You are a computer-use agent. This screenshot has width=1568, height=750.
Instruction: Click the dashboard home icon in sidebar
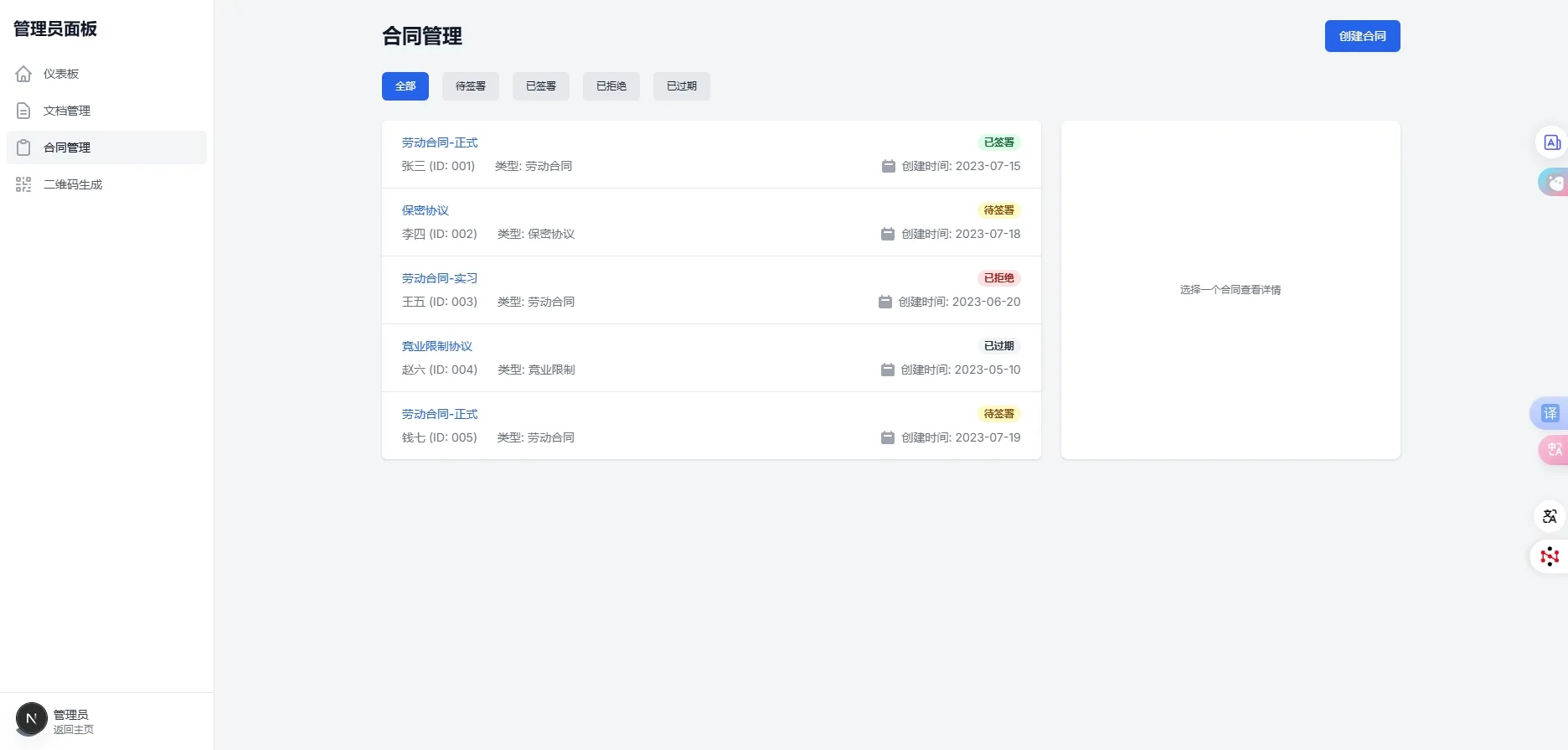pyautogui.click(x=23, y=74)
